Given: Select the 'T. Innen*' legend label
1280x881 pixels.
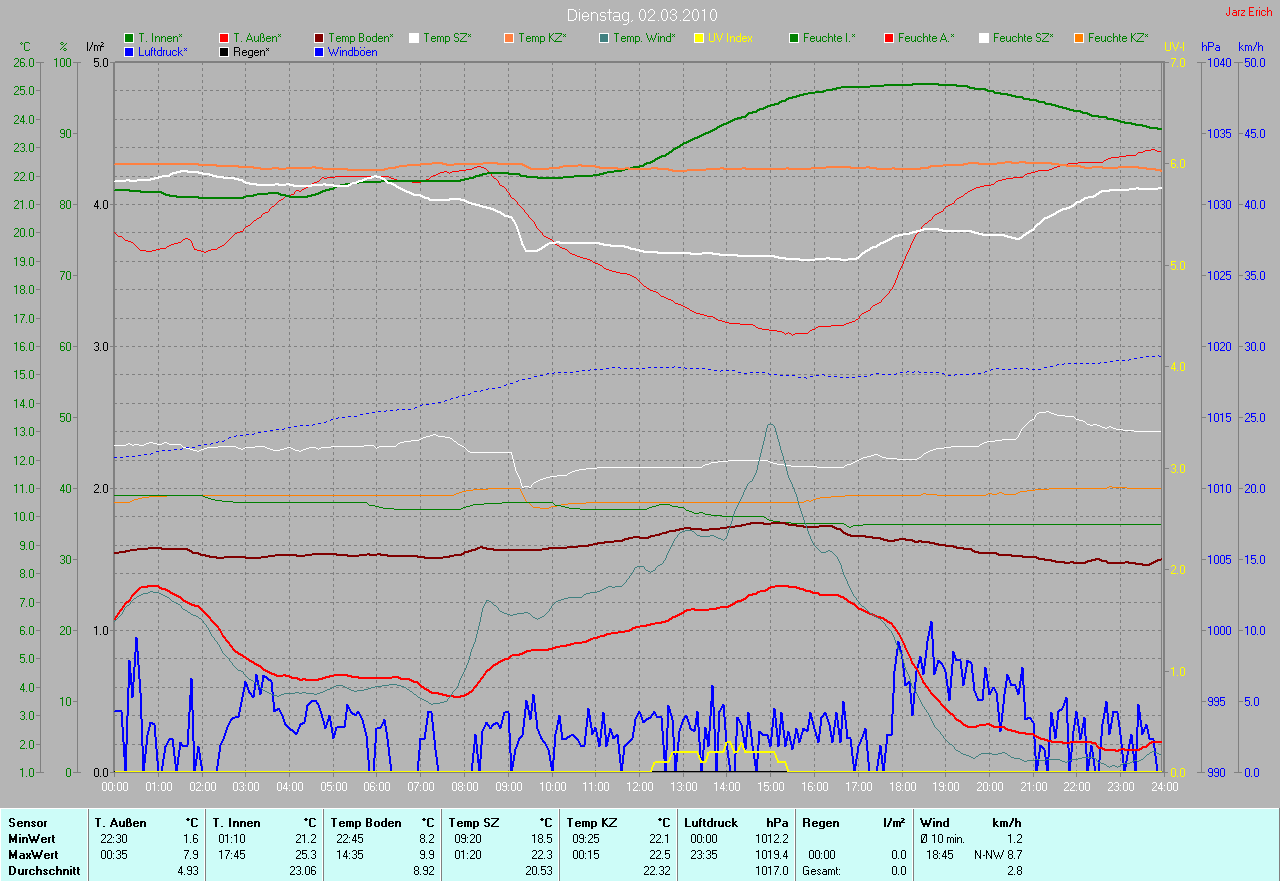Looking at the screenshot, I should (160, 38).
